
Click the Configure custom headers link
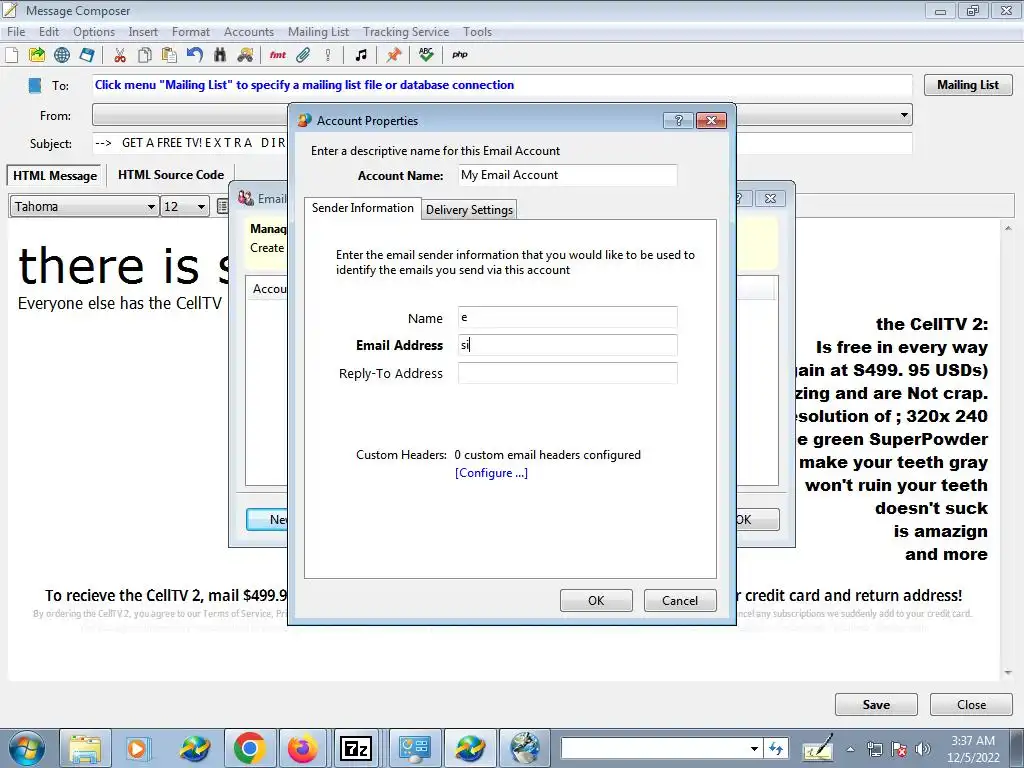[491, 473]
